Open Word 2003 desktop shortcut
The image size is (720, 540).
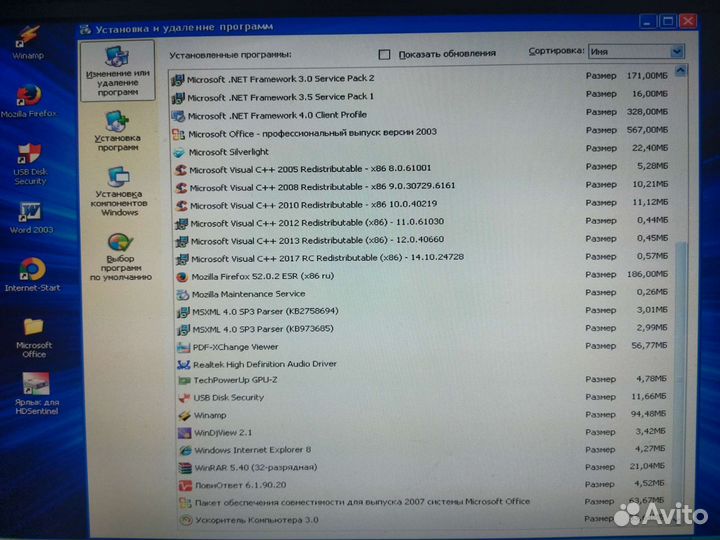[31, 218]
